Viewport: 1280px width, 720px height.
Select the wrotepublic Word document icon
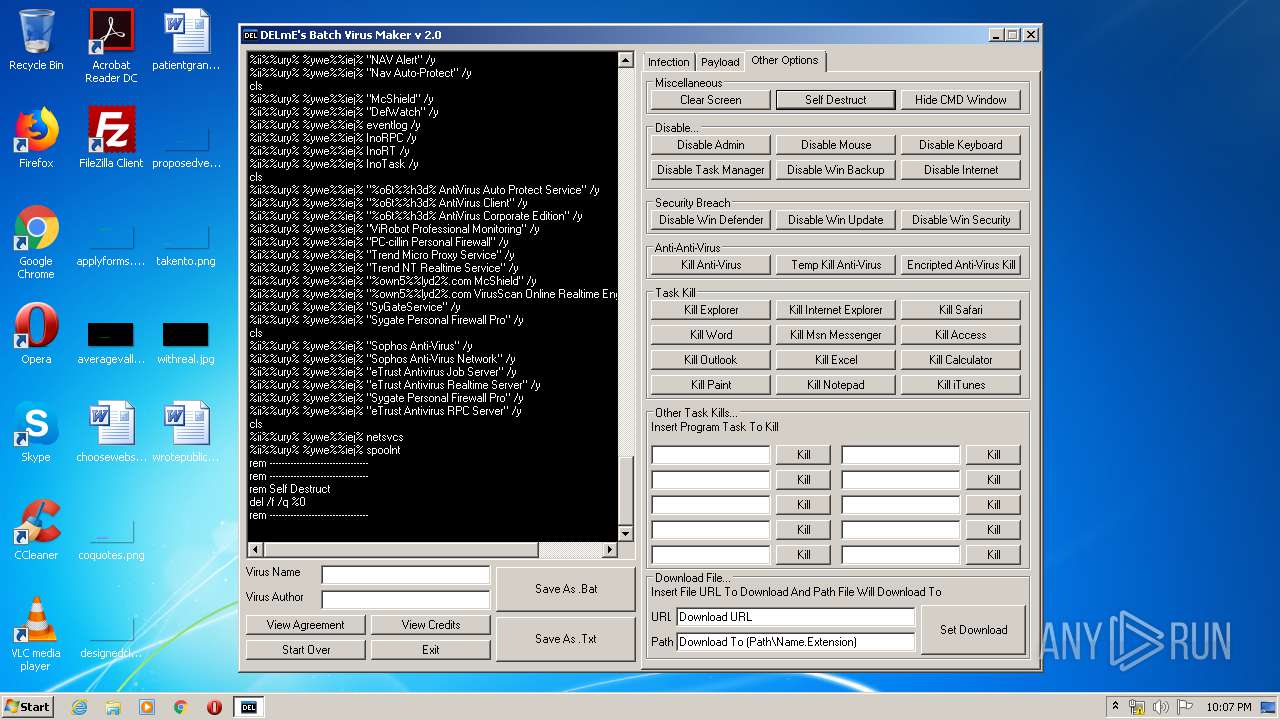click(x=186, y=432)
